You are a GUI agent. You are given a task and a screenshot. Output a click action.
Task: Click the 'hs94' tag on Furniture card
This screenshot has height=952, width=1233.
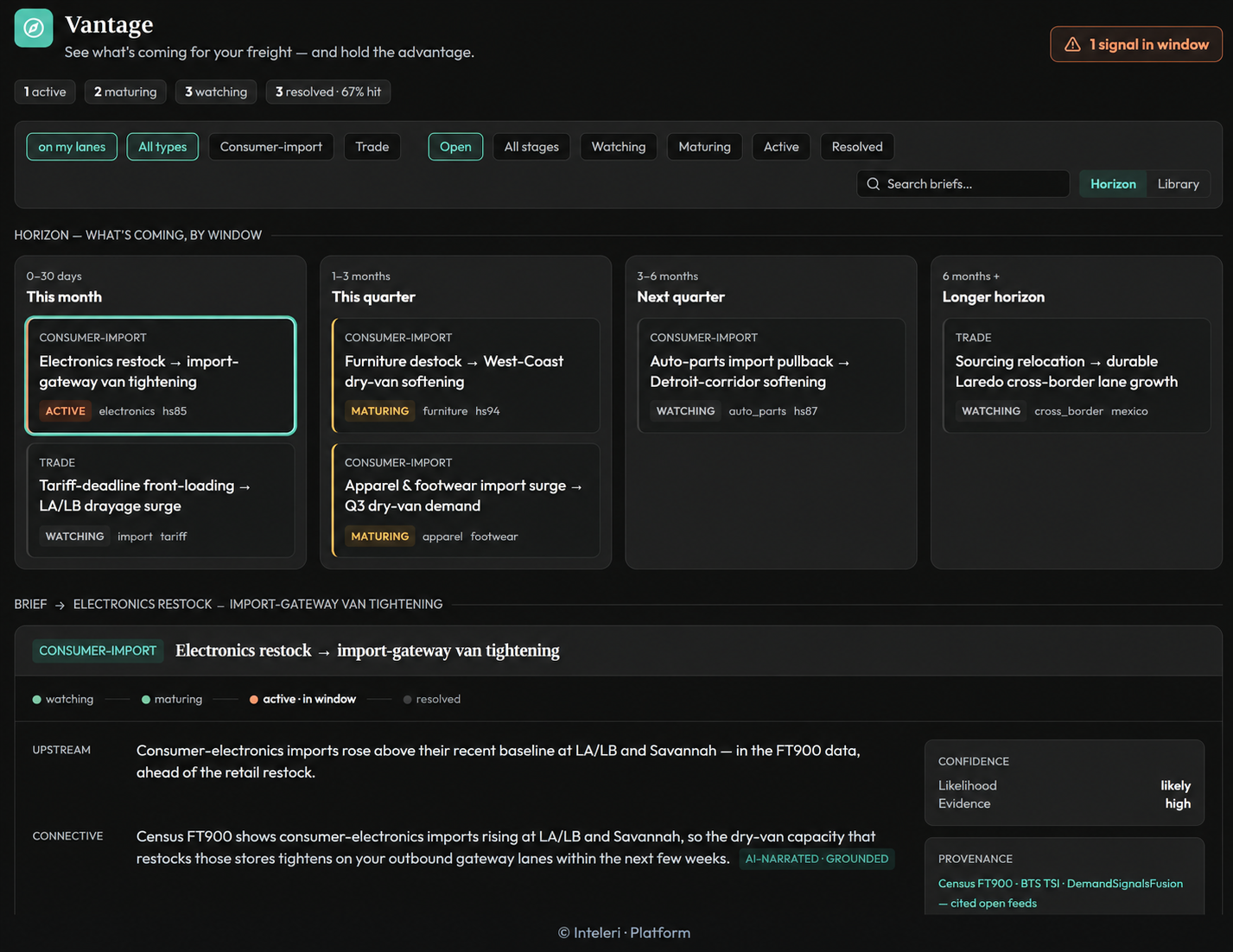(487, 411)
